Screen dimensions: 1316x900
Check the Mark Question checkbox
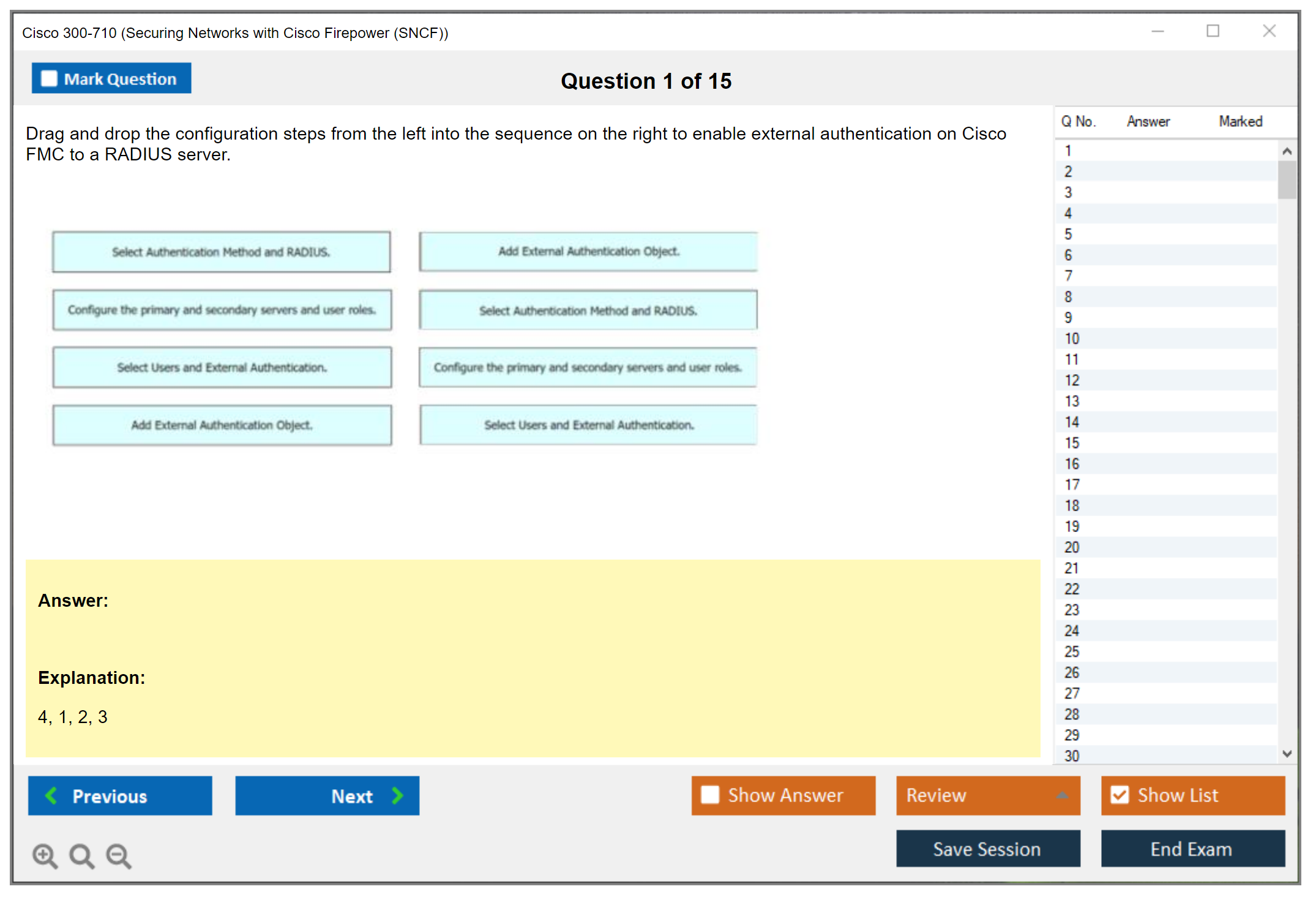[49, 79]
